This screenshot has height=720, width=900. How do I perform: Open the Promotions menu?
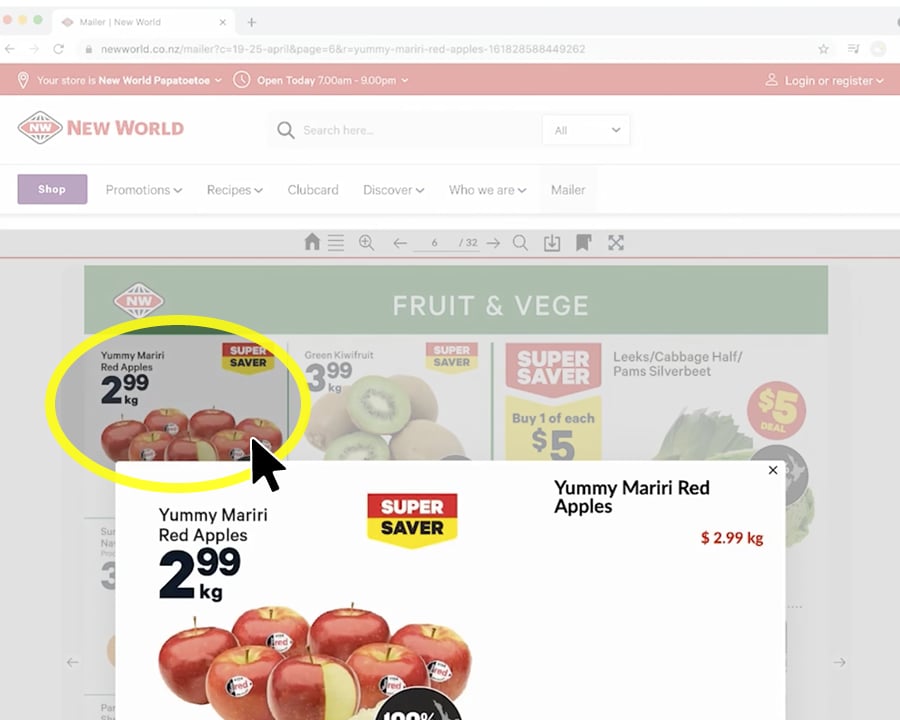[143, 190]
